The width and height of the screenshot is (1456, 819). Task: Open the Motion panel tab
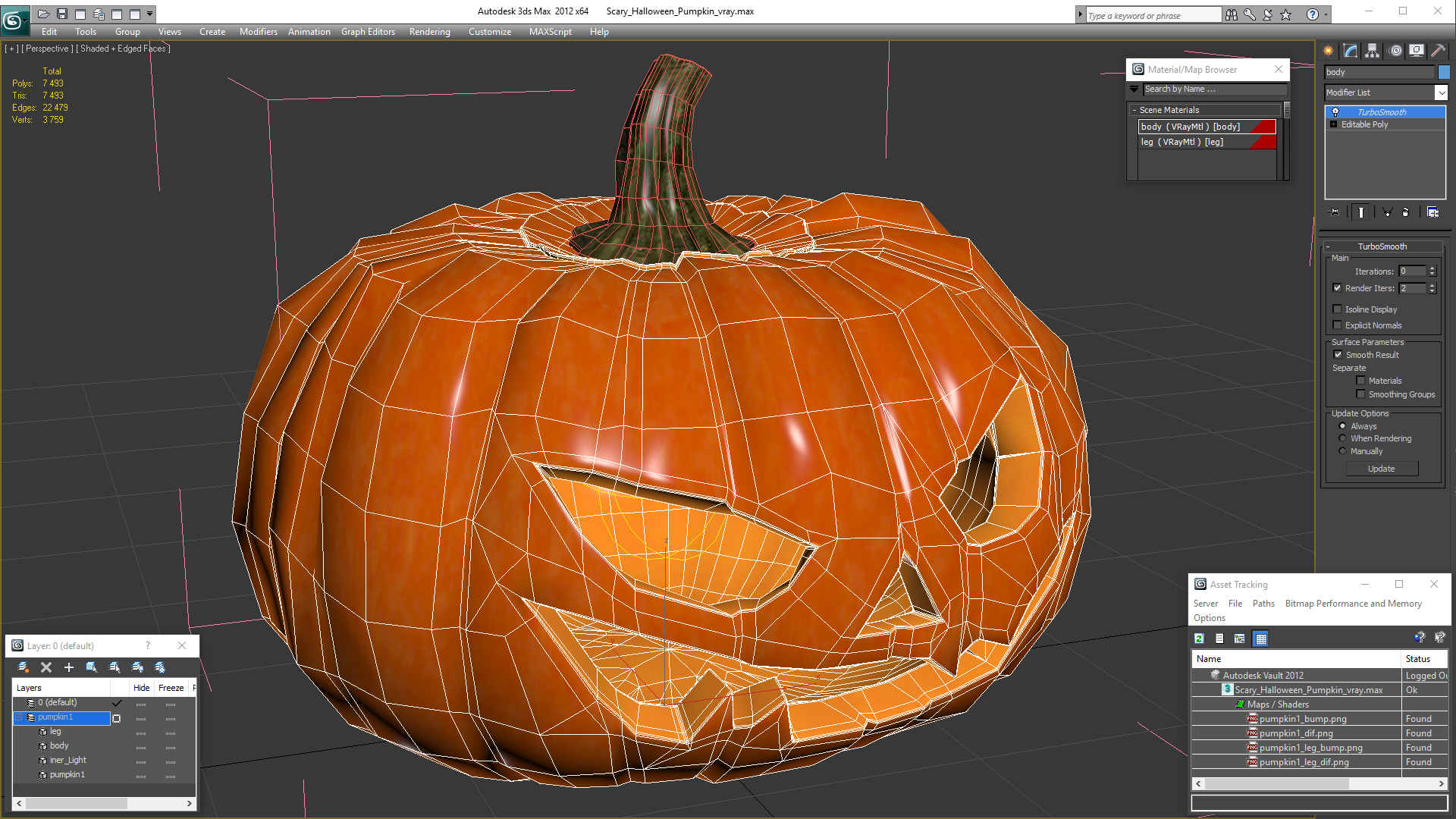1395,51
